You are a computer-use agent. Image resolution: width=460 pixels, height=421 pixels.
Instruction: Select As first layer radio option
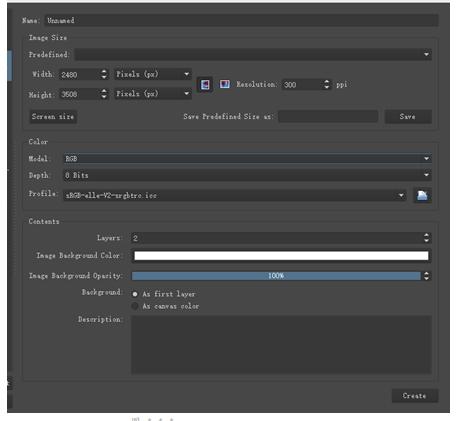click(x=135, y=294)
